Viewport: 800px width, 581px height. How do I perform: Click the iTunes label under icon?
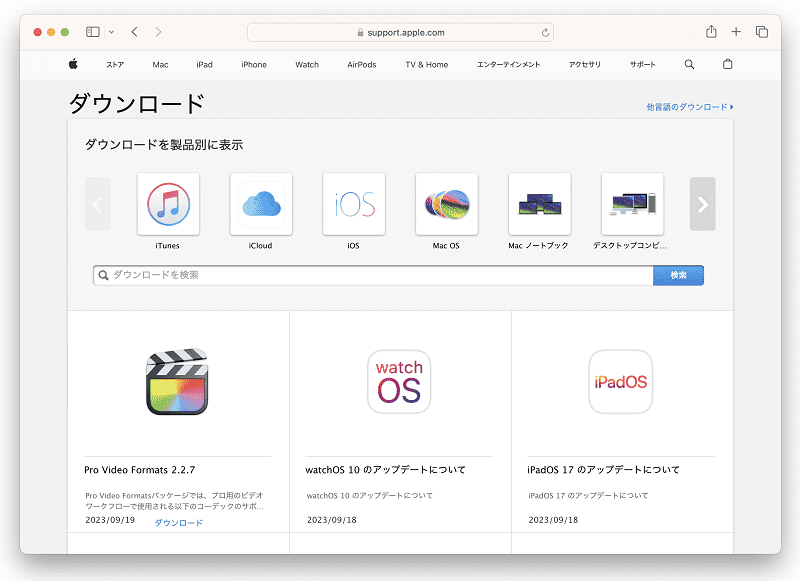coord(167,246)
